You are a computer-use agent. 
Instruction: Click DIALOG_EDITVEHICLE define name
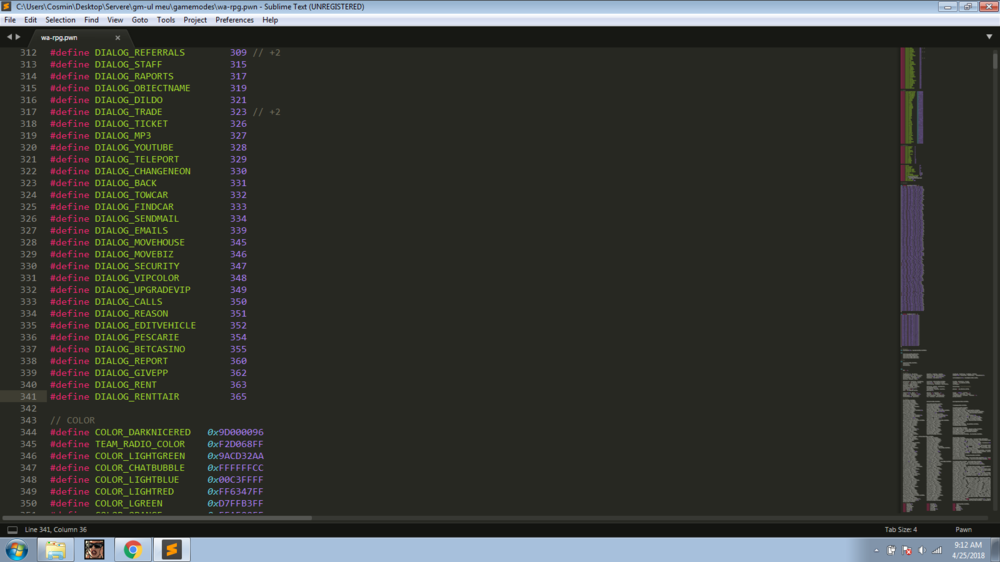145,325
